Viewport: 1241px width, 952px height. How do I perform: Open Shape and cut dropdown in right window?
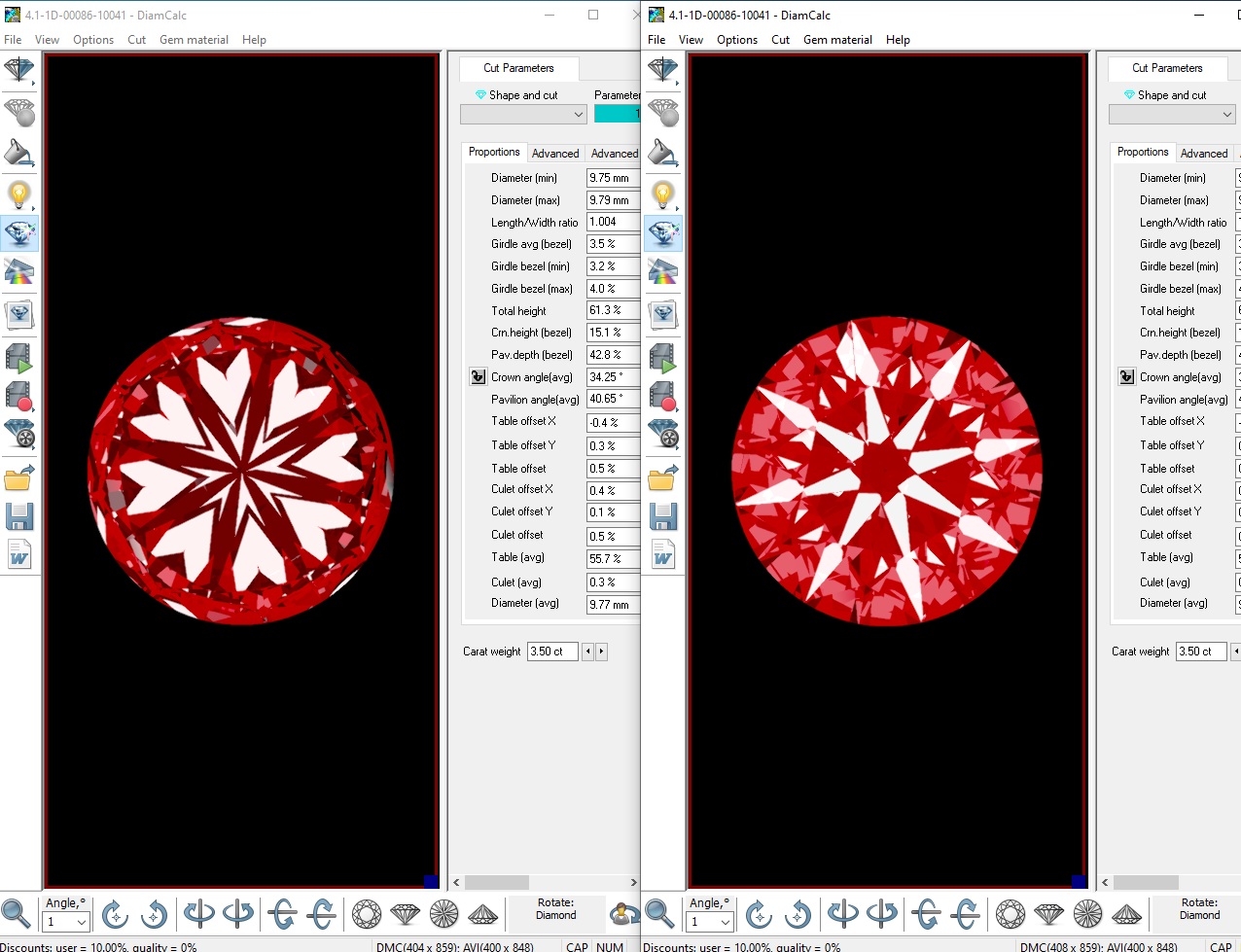(1172, 114)
